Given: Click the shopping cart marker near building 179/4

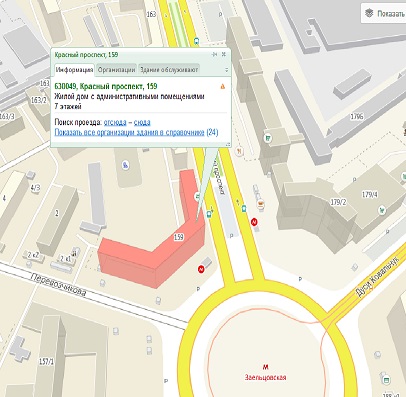Looking at the screenshot, I should coord(382,210).
